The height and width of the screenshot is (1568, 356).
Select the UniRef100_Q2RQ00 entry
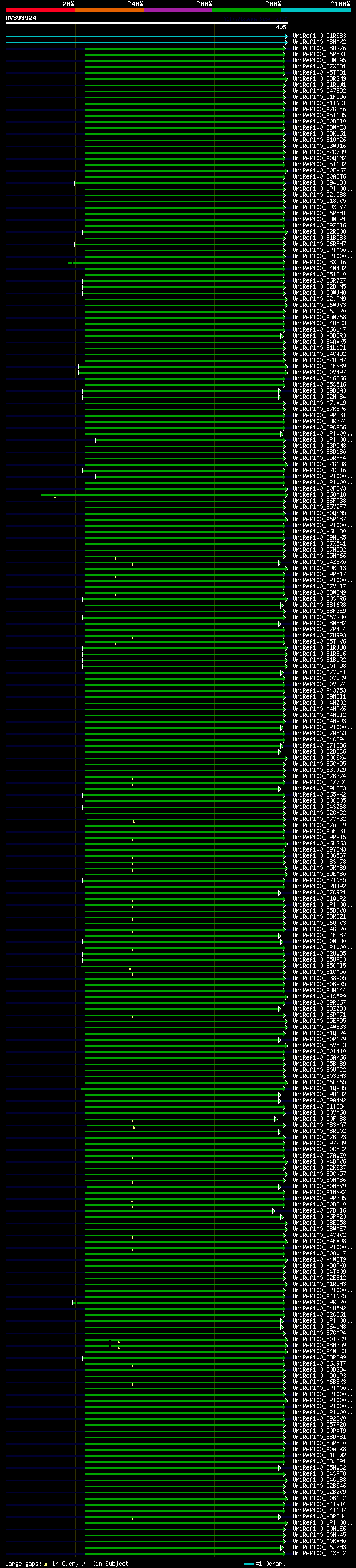(x=319, y=231)
